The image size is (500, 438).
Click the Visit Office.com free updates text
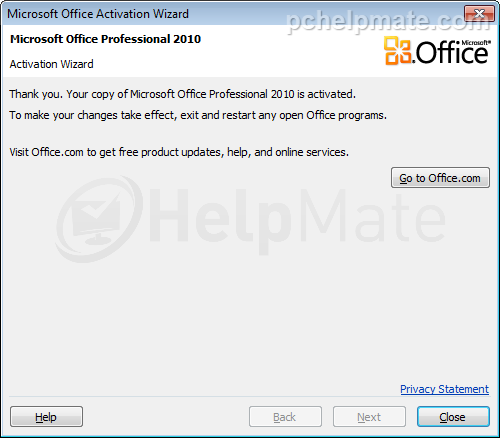(179, 152)
